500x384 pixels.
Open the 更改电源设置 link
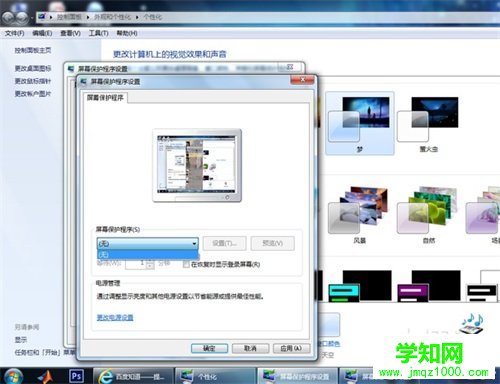(x=115, y=317)
